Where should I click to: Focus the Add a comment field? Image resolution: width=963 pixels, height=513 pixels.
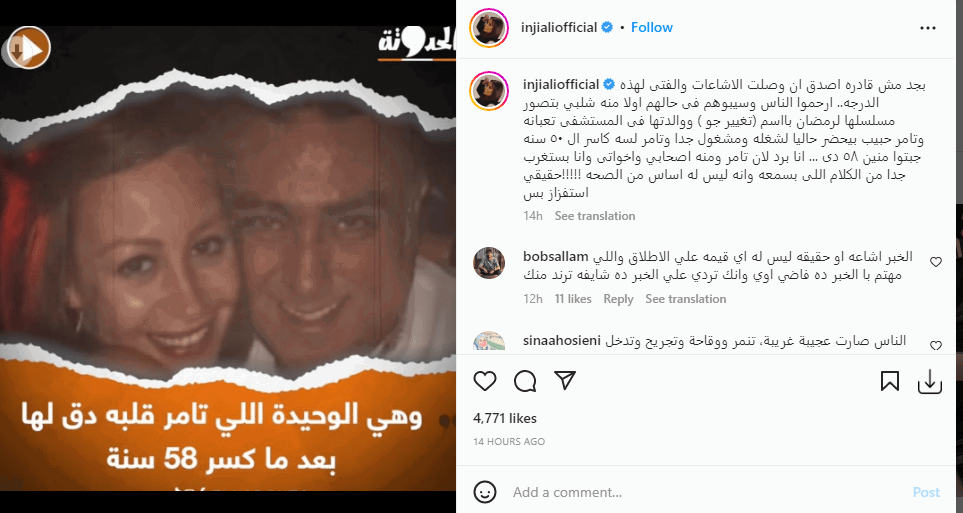[706, 492]
